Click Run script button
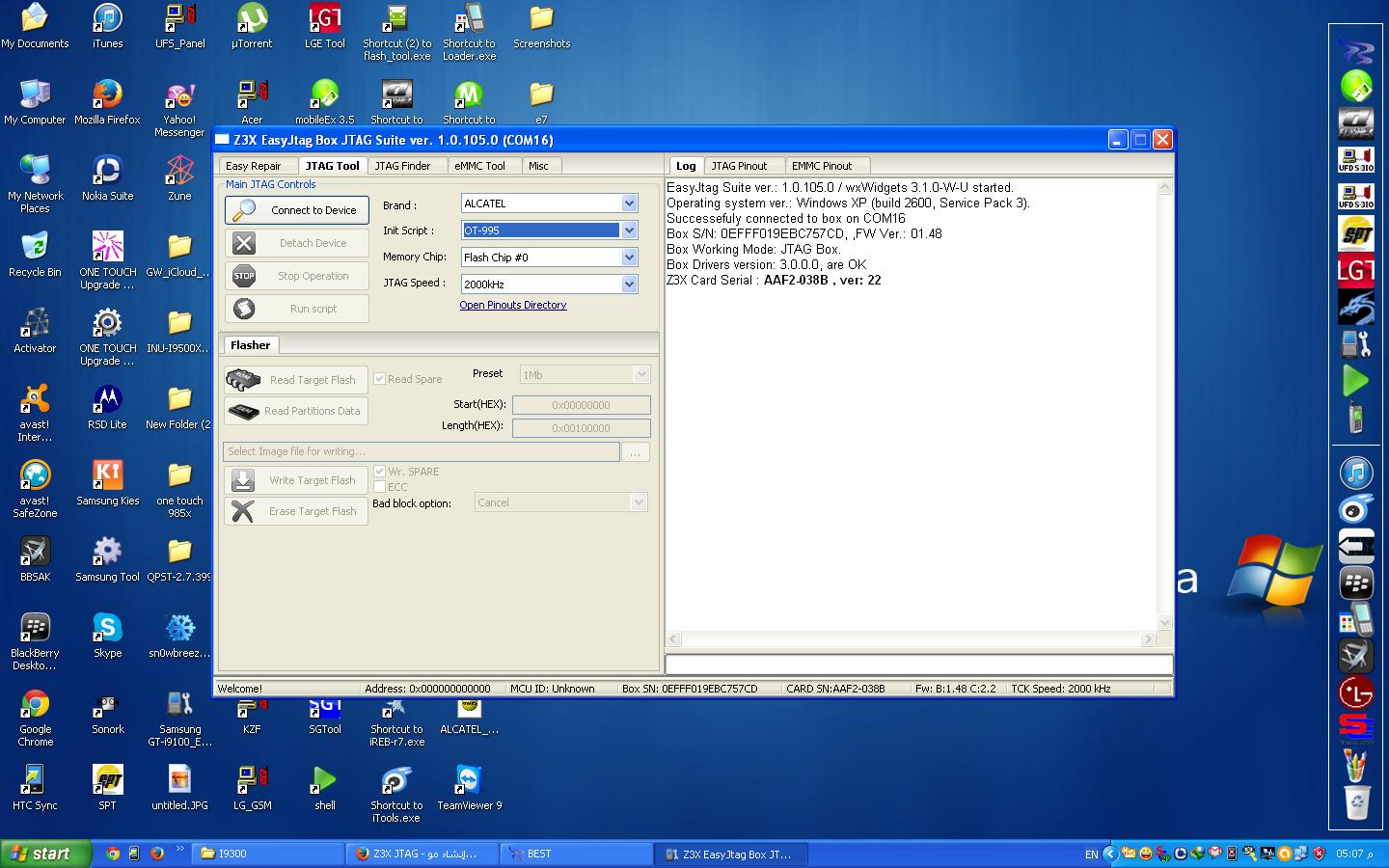The image size is (1389, 868). pos(297,309)
